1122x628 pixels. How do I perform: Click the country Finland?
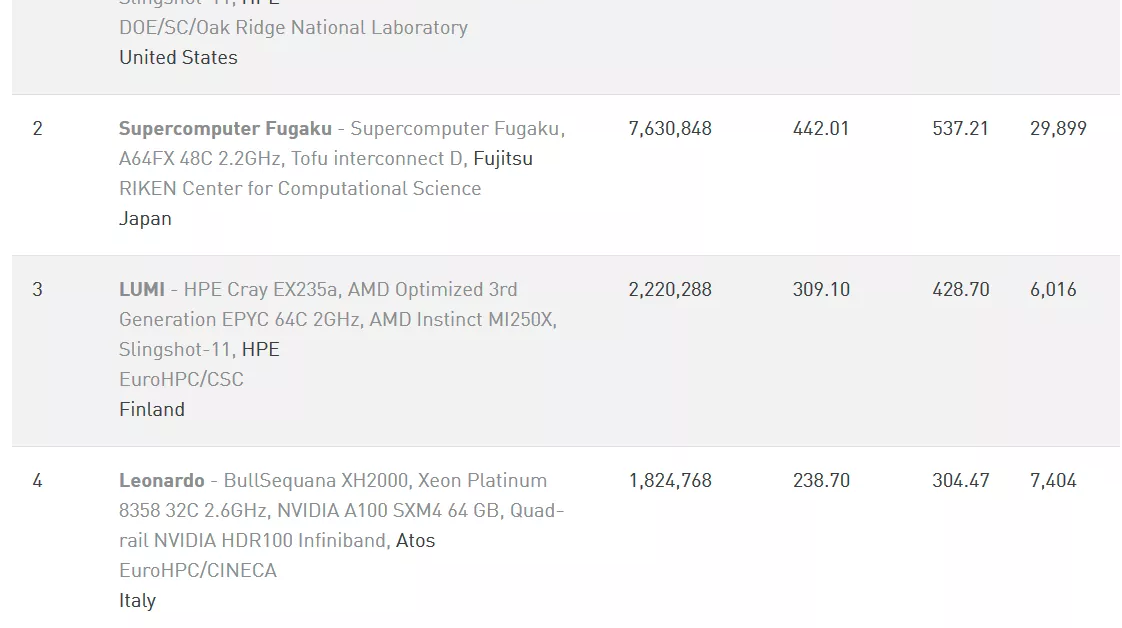point(152,410)
